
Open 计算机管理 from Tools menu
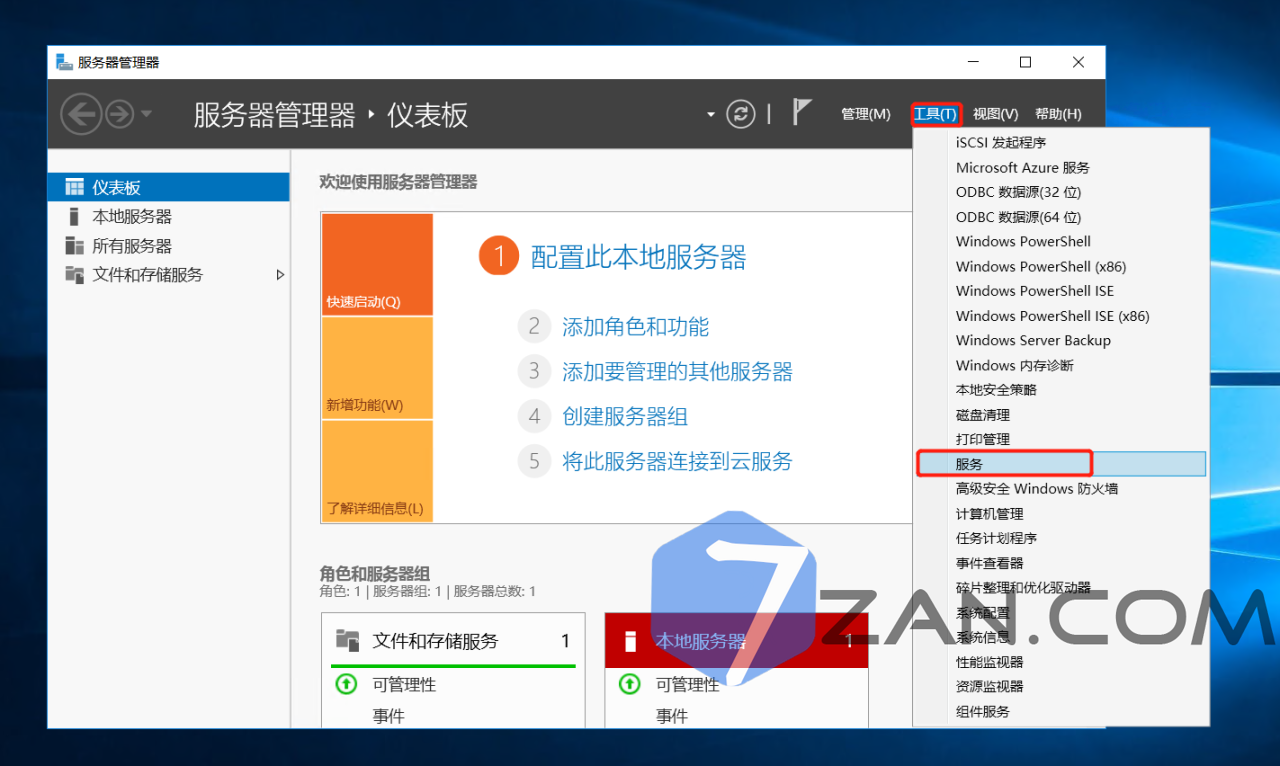click(1061, 513)
